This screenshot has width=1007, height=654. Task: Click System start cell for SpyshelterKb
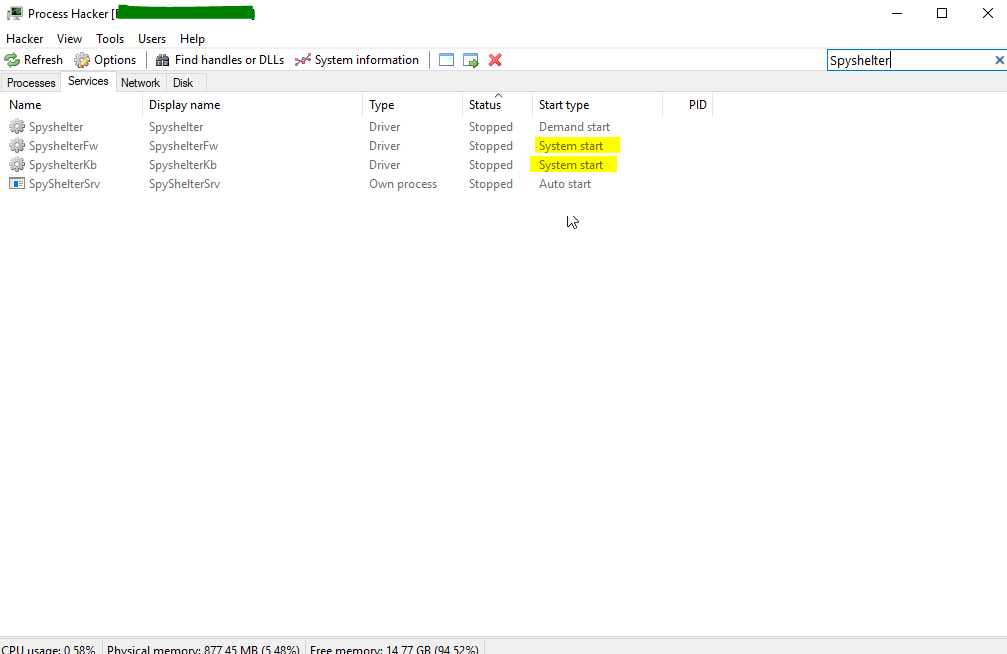(571, 164)
